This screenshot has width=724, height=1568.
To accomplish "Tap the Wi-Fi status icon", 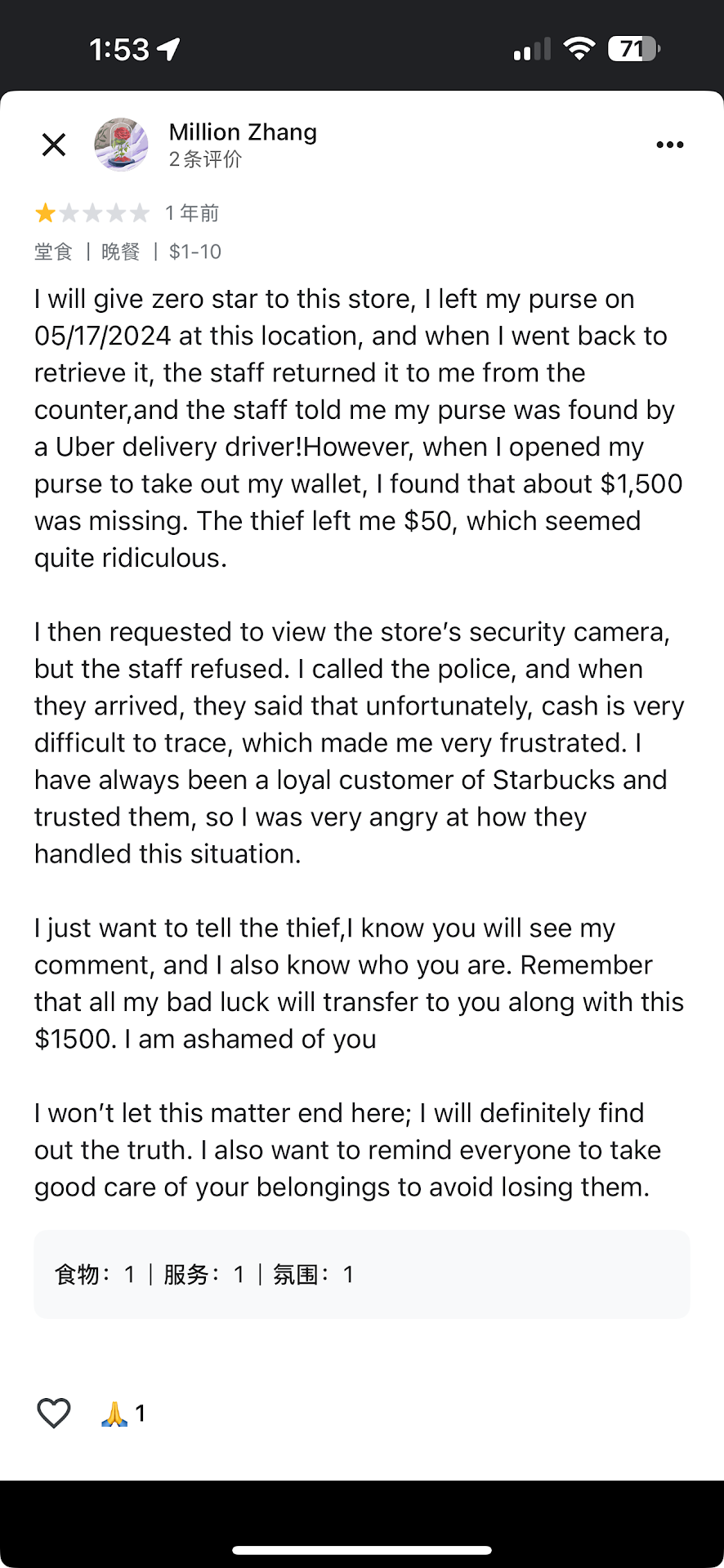I will pos(579,49).
